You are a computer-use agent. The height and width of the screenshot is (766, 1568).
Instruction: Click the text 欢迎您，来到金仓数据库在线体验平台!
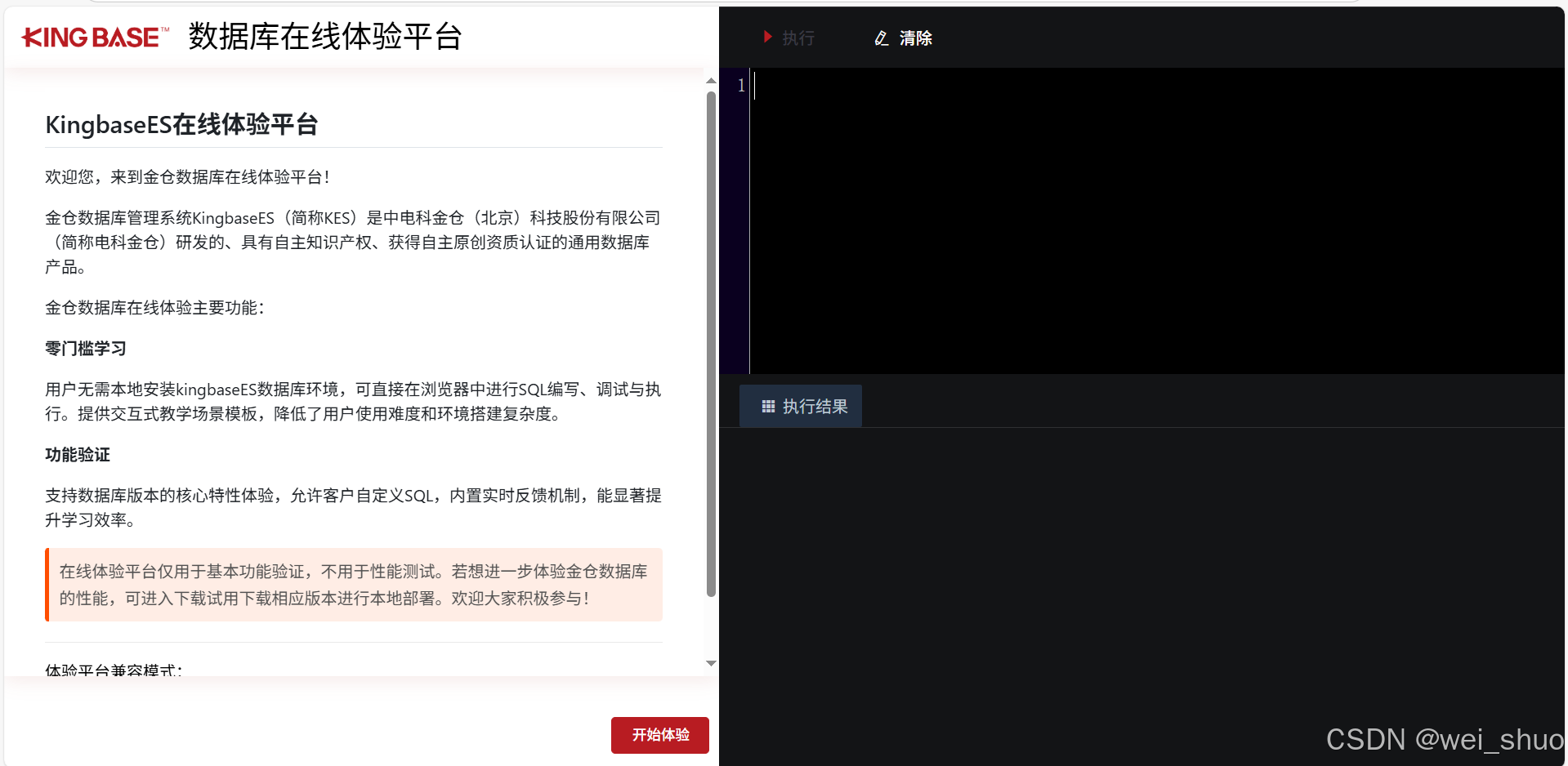pos(187,177)
